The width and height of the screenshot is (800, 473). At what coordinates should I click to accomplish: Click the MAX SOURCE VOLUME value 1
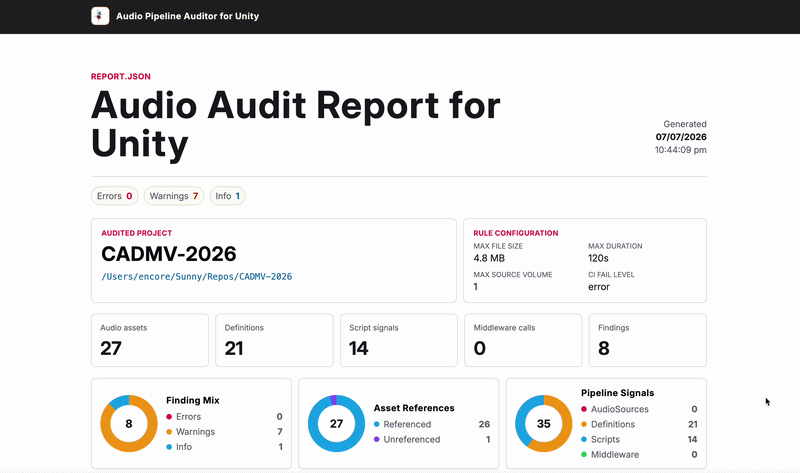(x=476, y=287)
